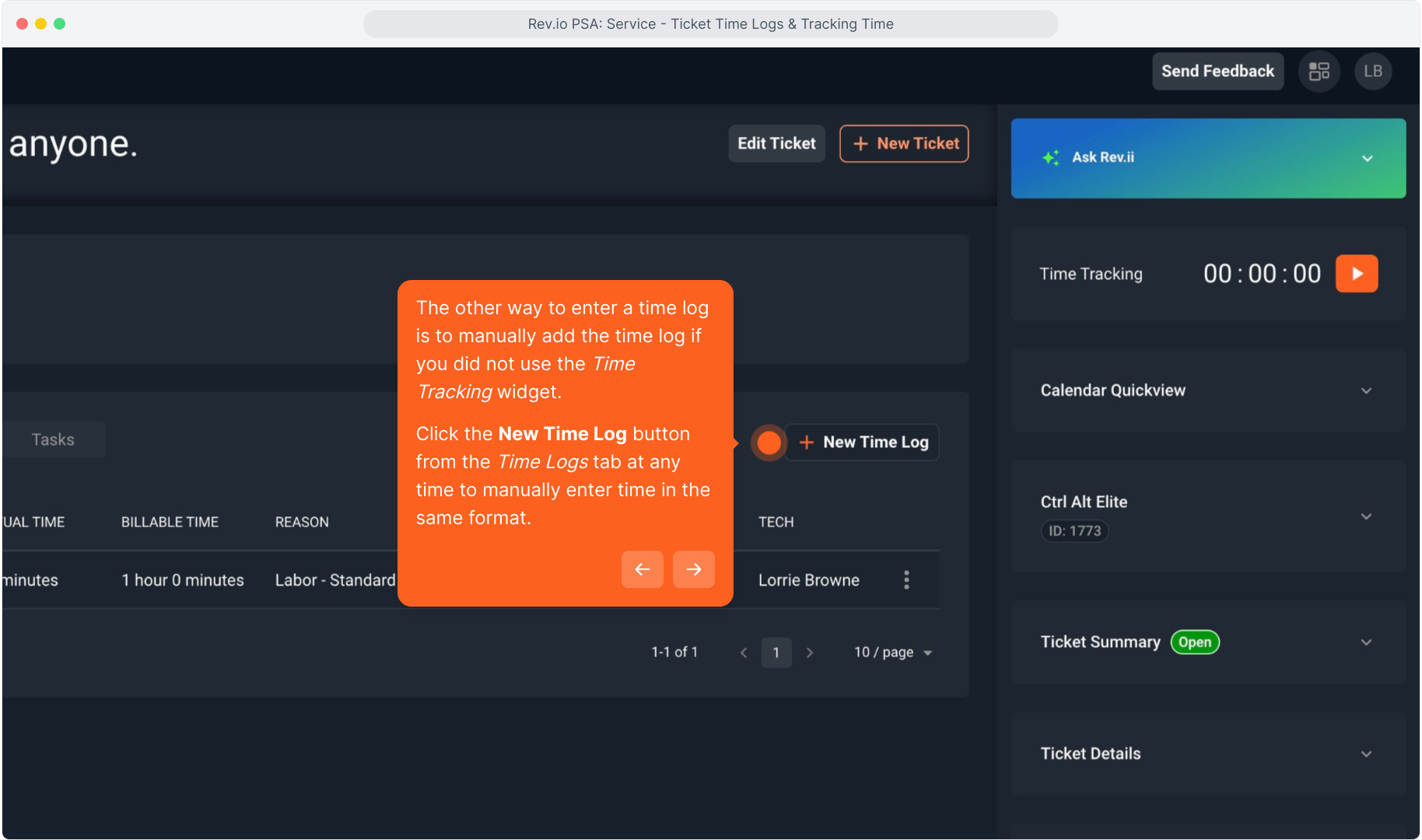Click the New Time Log button
The height and width of the screenshot is (840, 1422).
(x=863, y=443)
